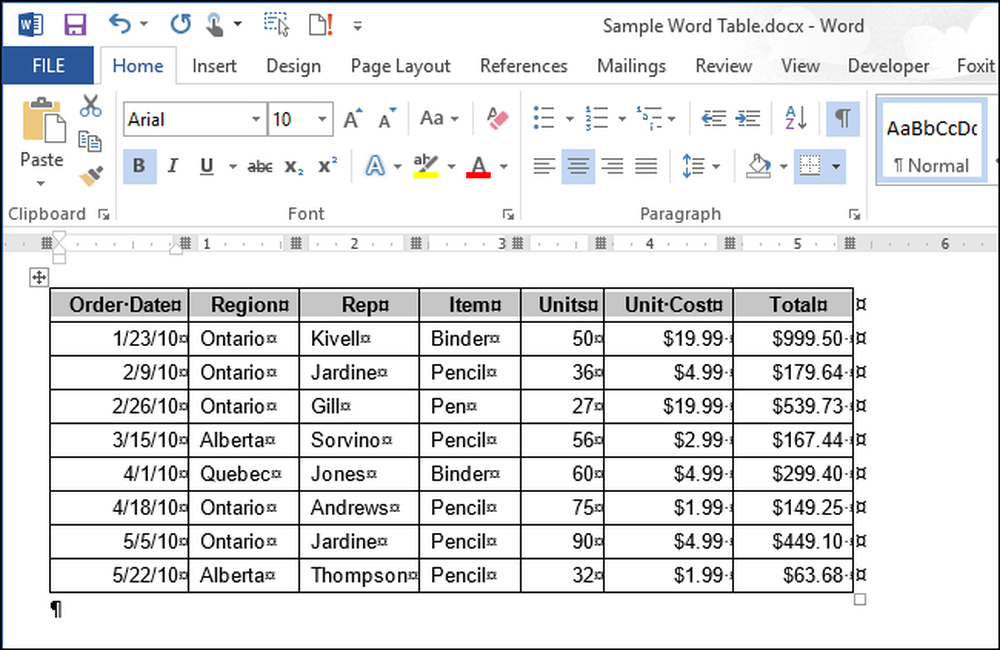Image resolution: width=1000 pixels, height=650 pixels.
Task: Open the Borders dropdown arrow
Action: click(x=835, y=167)
